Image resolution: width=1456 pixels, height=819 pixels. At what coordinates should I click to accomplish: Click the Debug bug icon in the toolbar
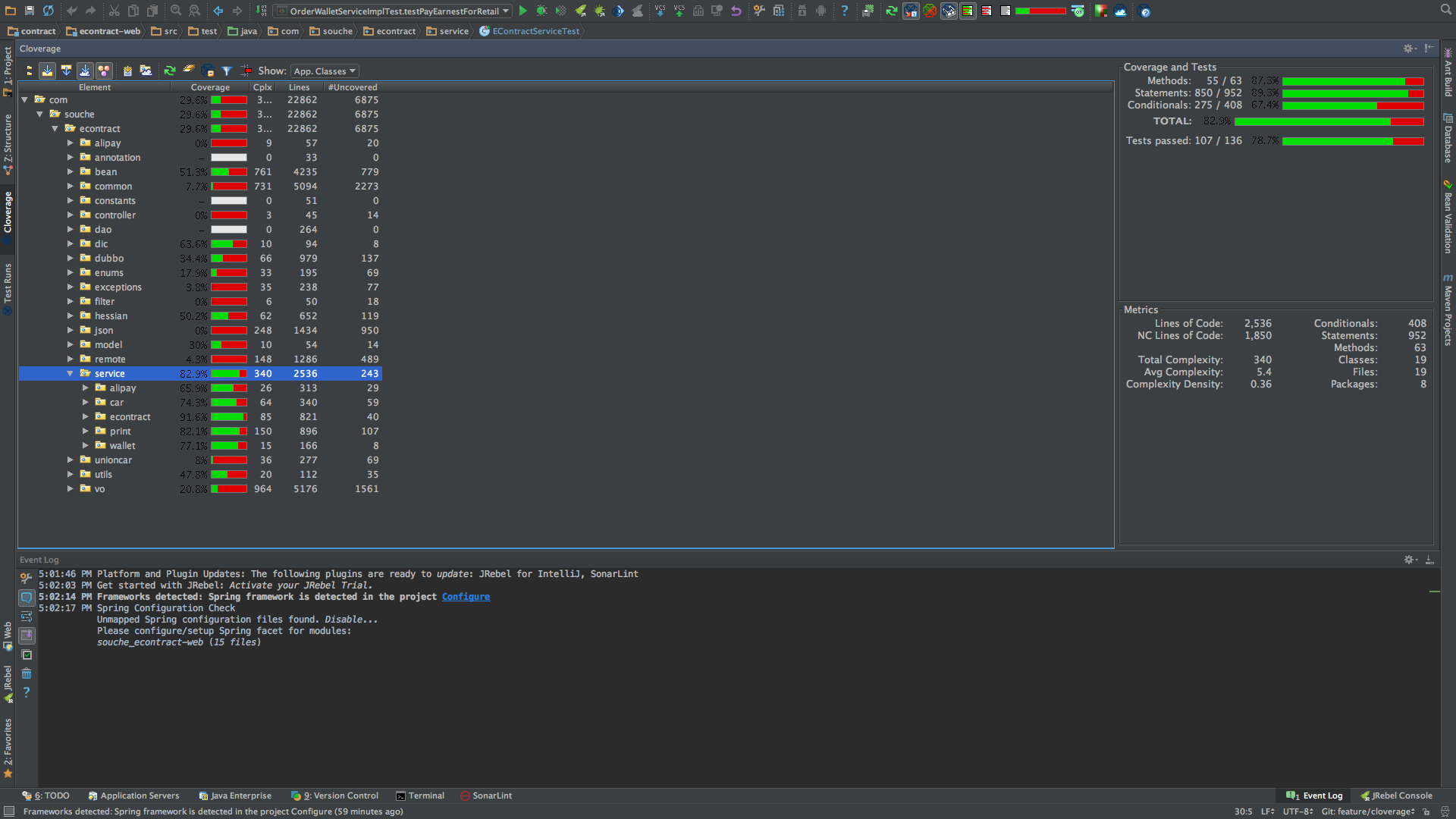[x=541, y=11]
